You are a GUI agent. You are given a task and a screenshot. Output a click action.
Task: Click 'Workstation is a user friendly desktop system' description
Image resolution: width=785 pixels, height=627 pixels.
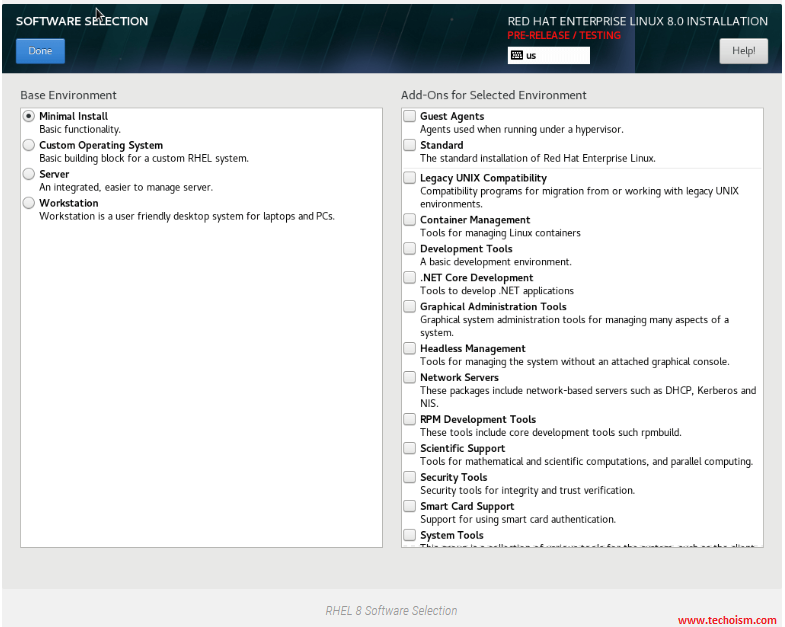click(x=187, y=217)
